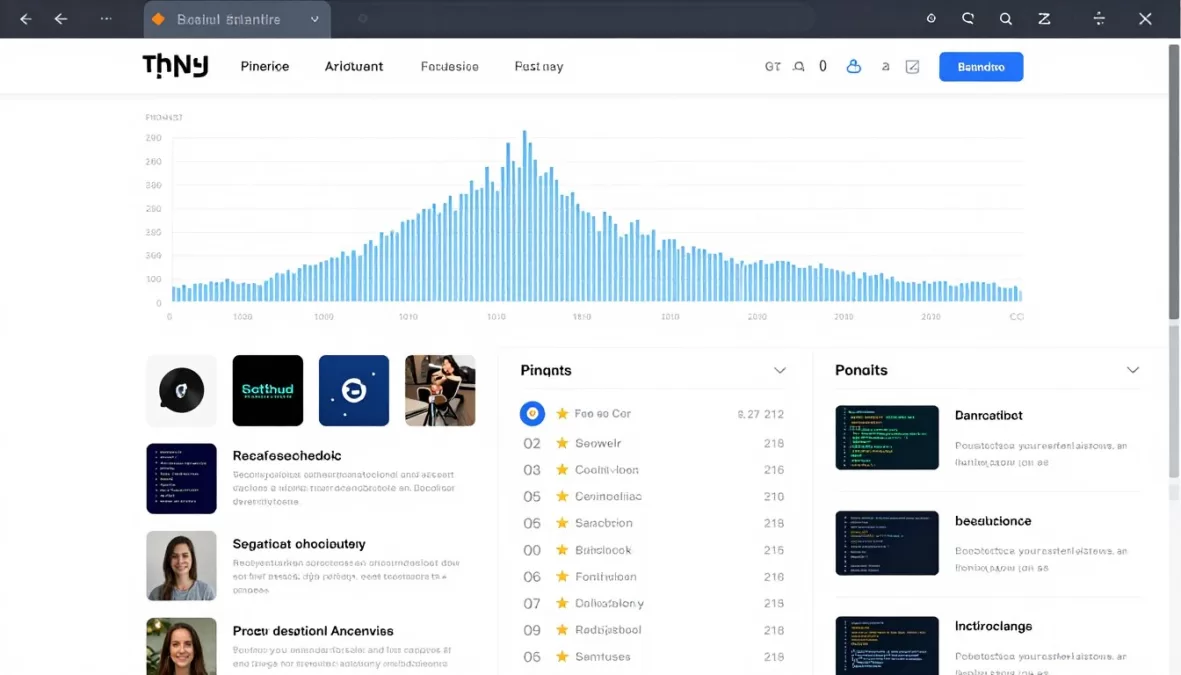This screenshot has width=1181, height=675.
Task: Collapse the Ponaits panel chevron
Action: click(x=1133, y=370)
